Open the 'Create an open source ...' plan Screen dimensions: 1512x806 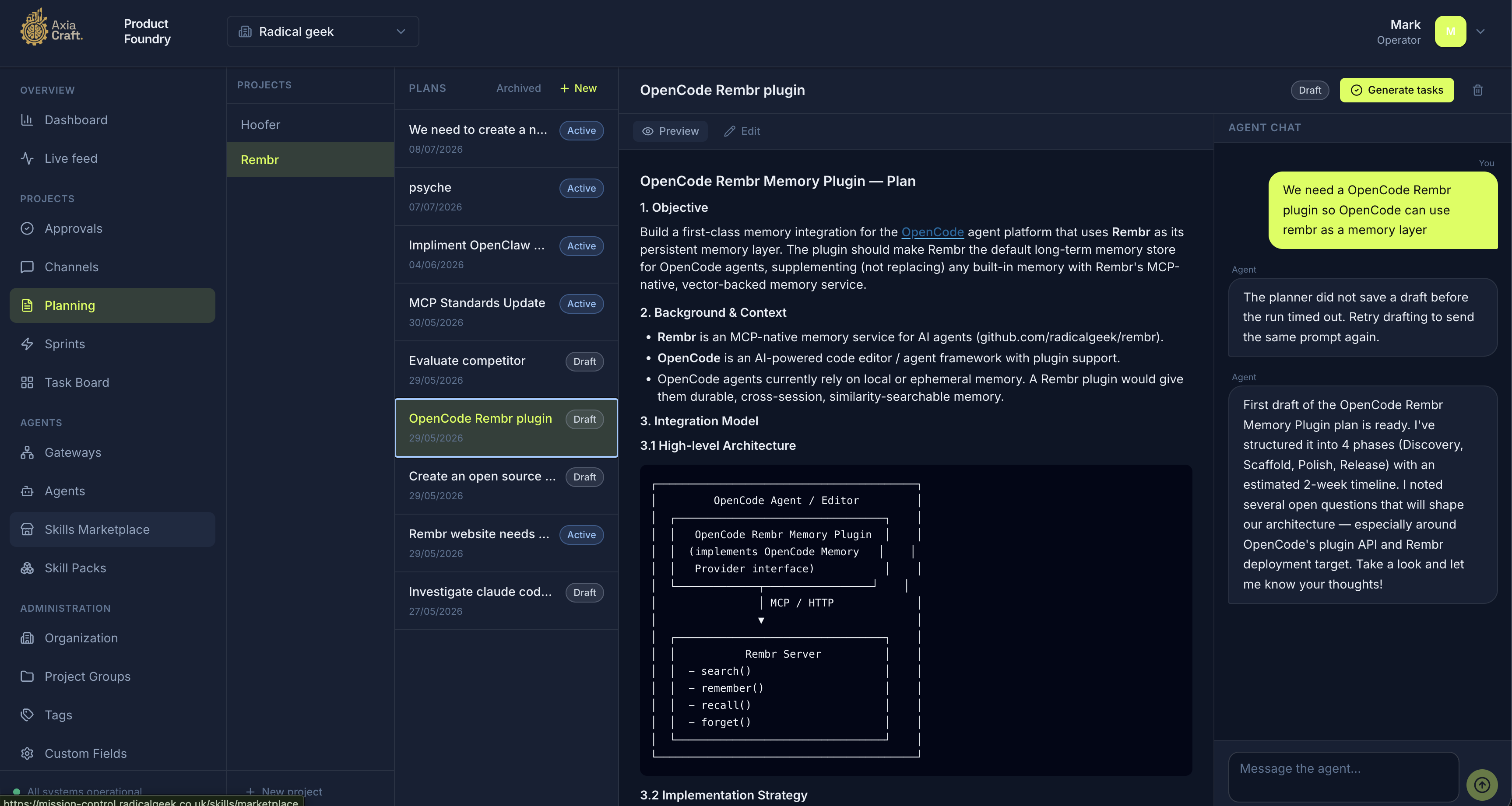(506, 485)
